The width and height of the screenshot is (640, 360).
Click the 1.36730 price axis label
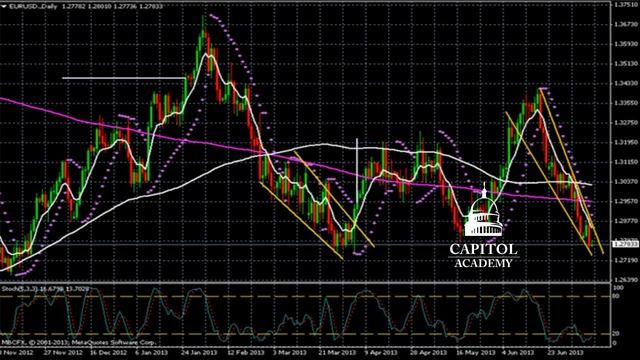click(x=625, y=24)
